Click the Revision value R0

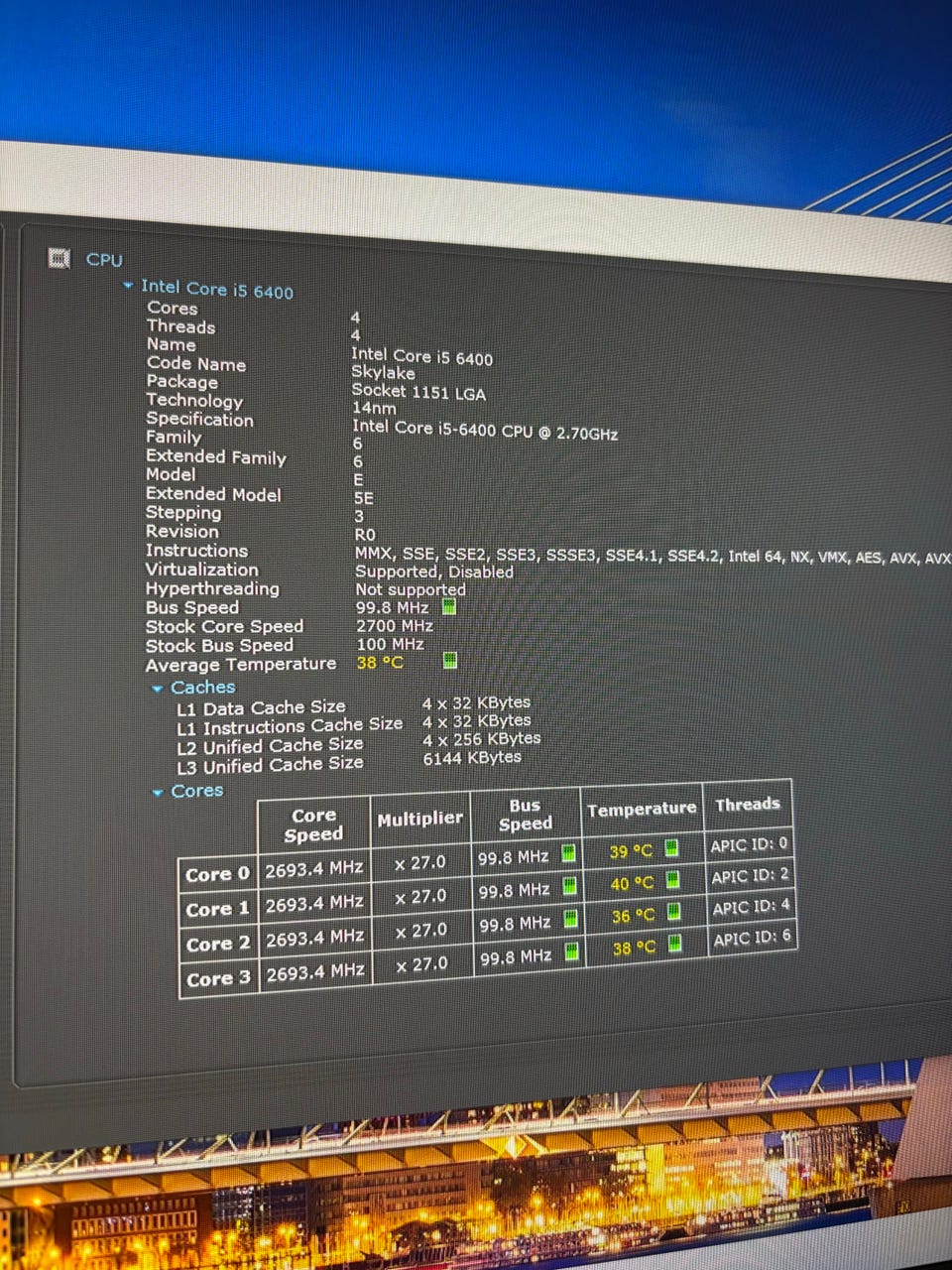365,535
